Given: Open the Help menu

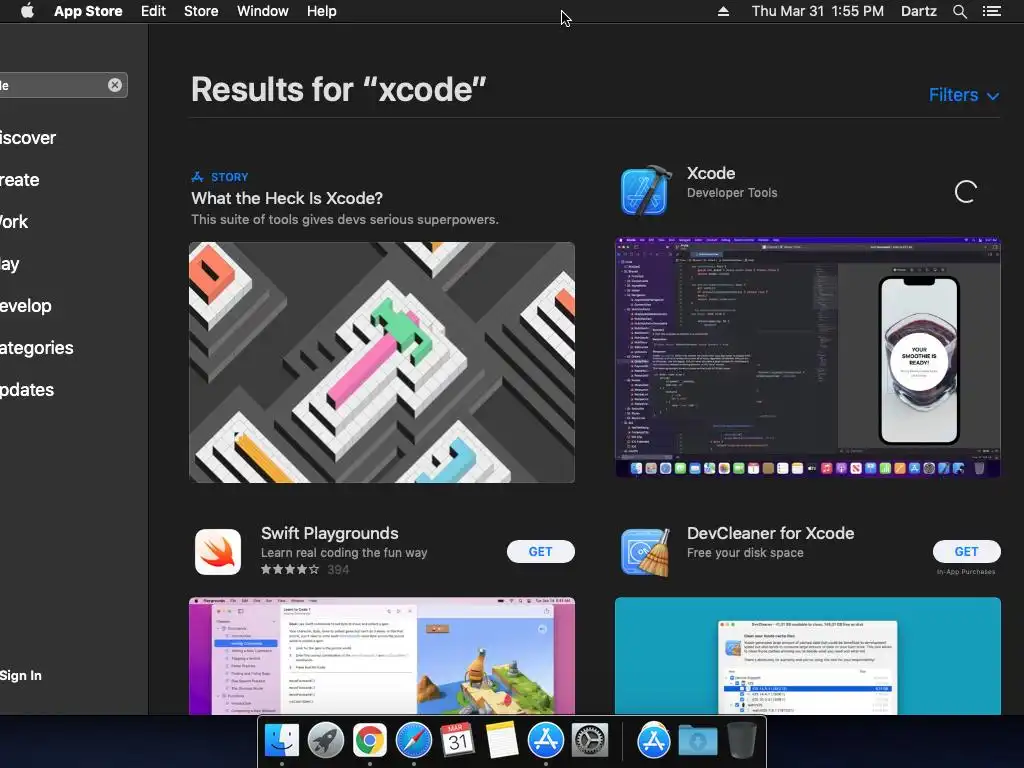Looking at the screenshot, I should (x=322, y=11).
